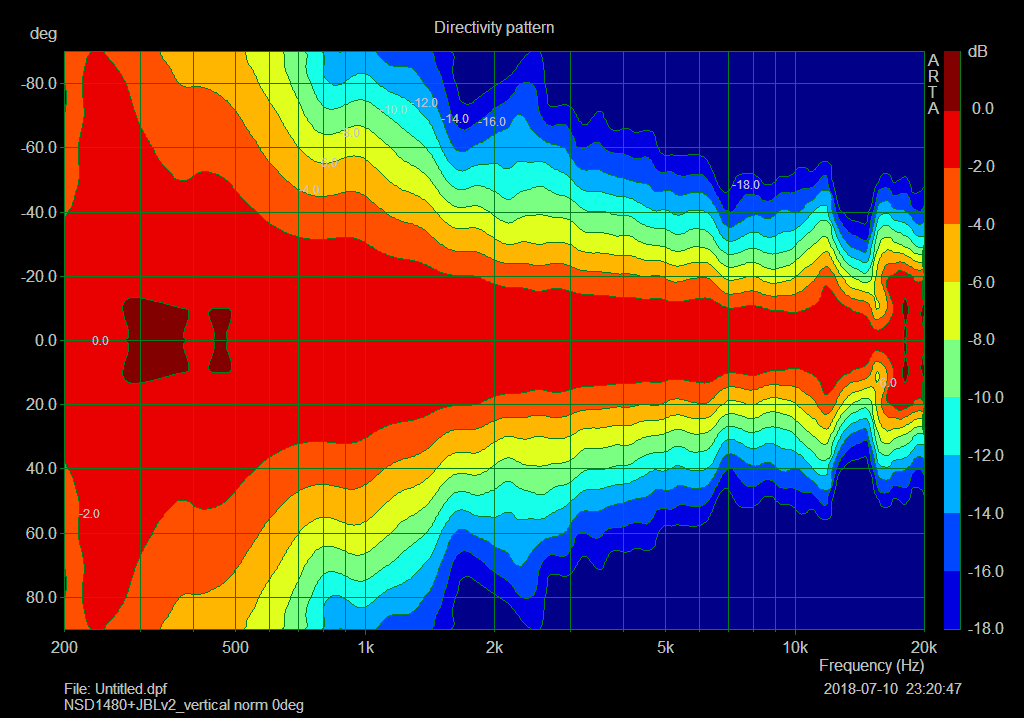Select the 60.0 degree axis label
The width and height of the screenshot is (1024, 718).
(41, 533)
